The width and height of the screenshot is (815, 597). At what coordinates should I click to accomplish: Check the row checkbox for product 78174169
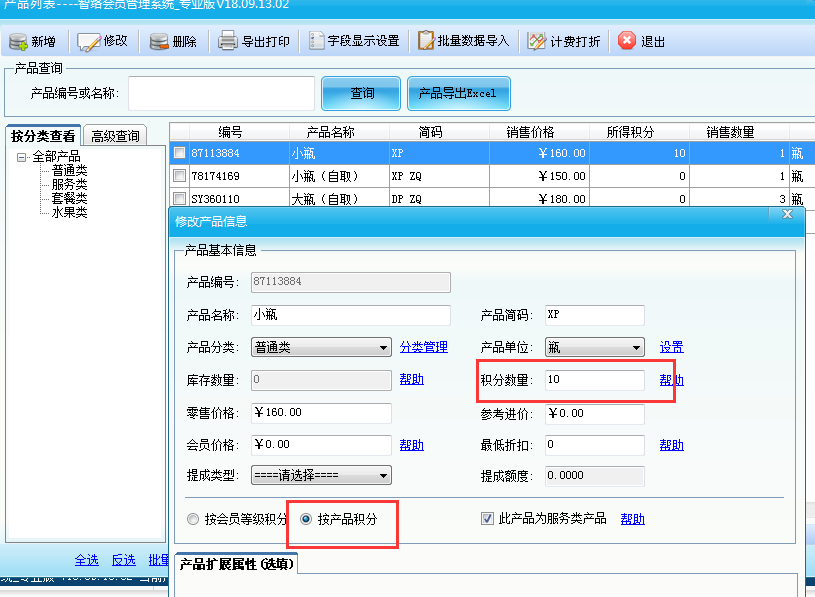click(179, 176)
